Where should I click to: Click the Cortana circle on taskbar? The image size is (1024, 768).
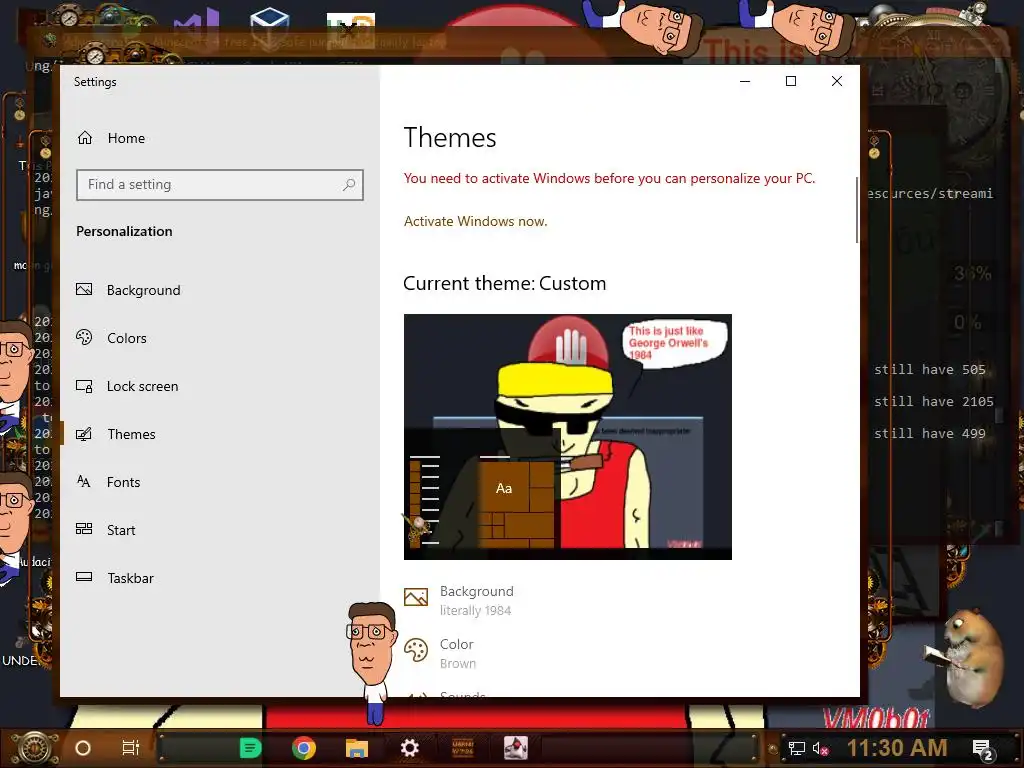click(83, 748)
